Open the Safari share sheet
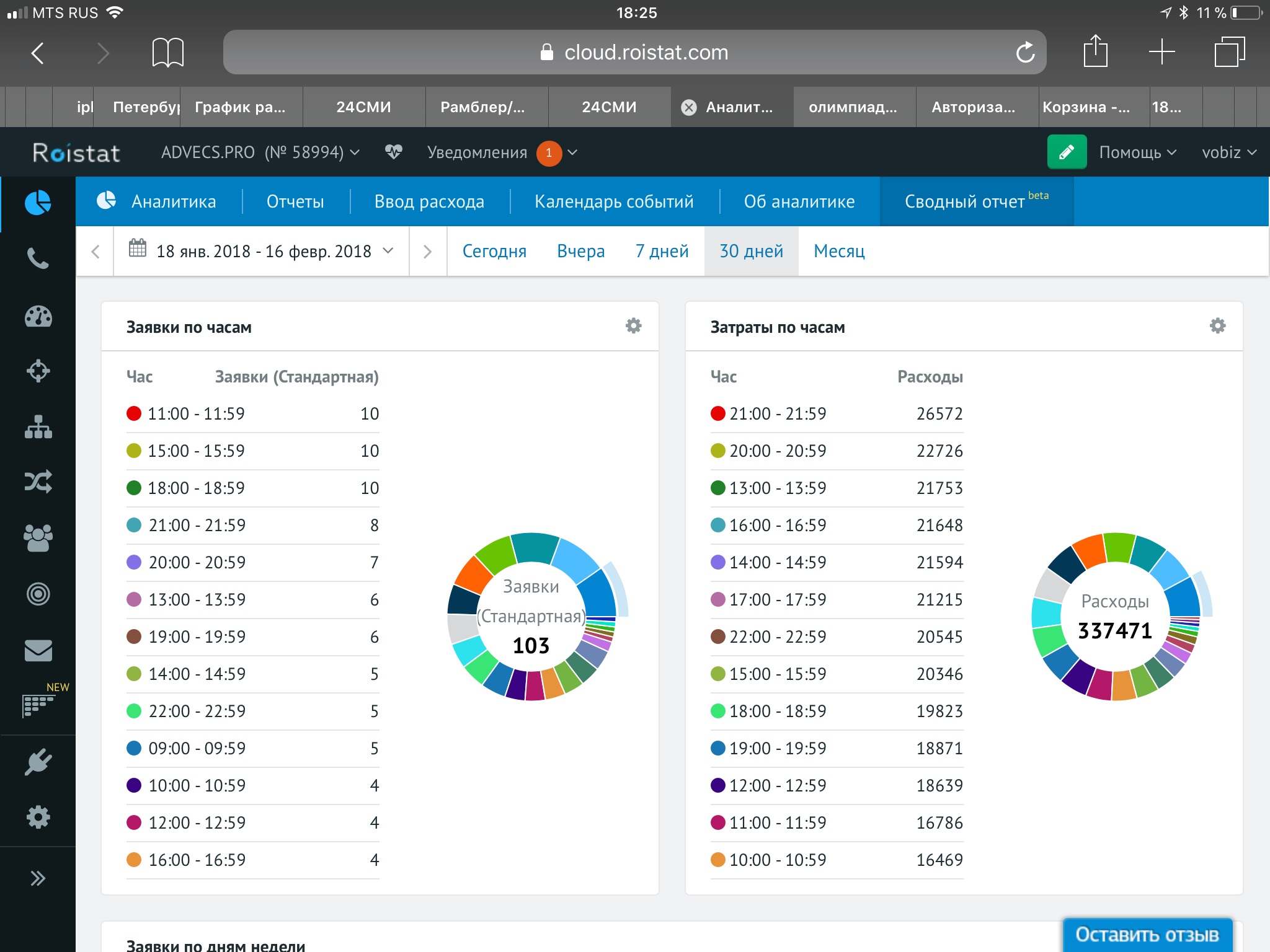The width and height of the screenshot is (1270, 952). 1095,51
